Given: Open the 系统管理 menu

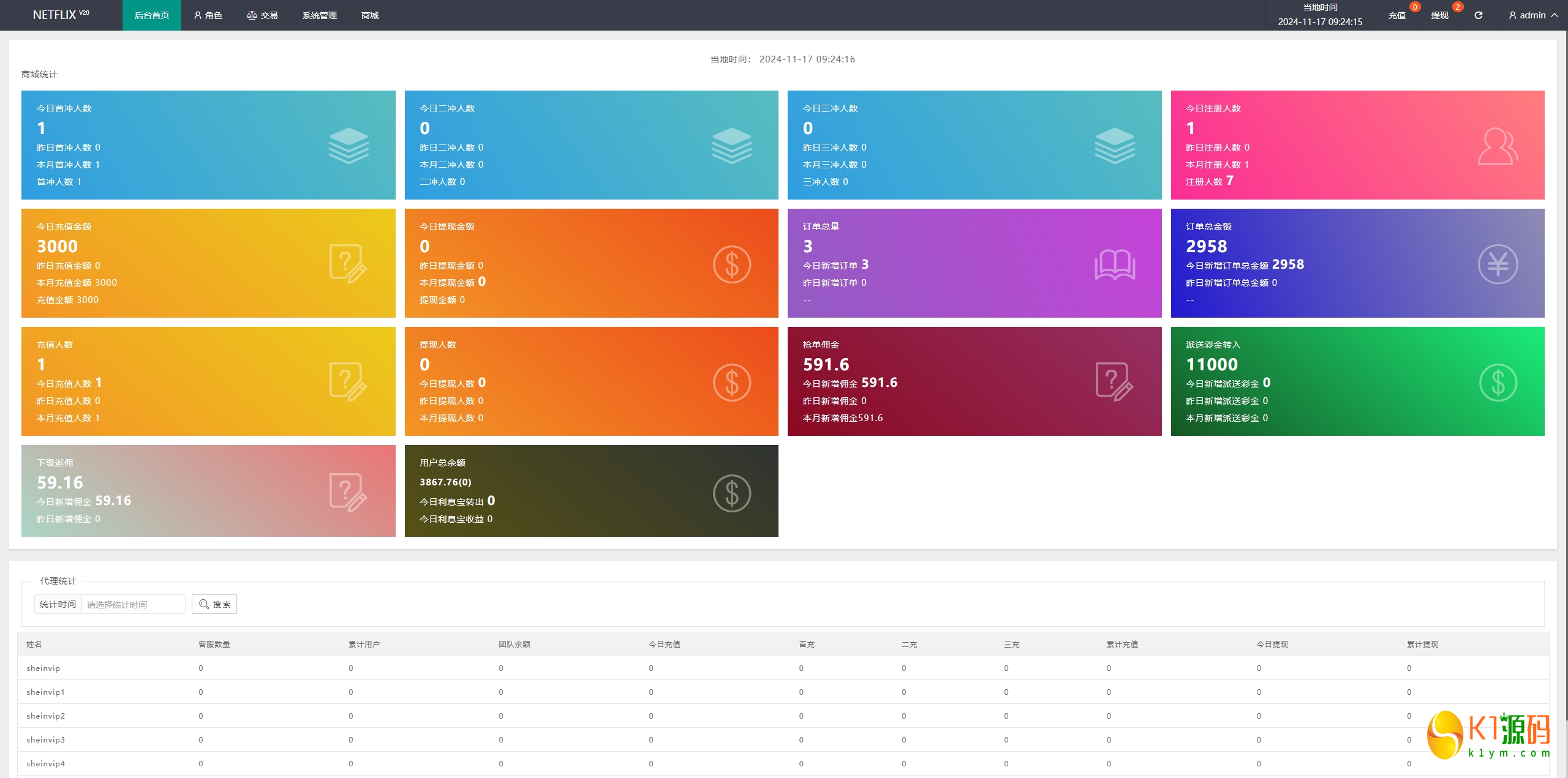Looking at the screenshot, I should pos(319,15).
